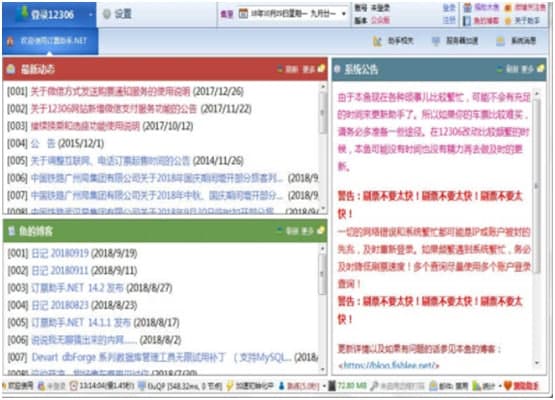The height and width of the screenshot is (400, 555).
Task: Click the yellow note icon in 最新动态 header
Action: click(321, 69)
